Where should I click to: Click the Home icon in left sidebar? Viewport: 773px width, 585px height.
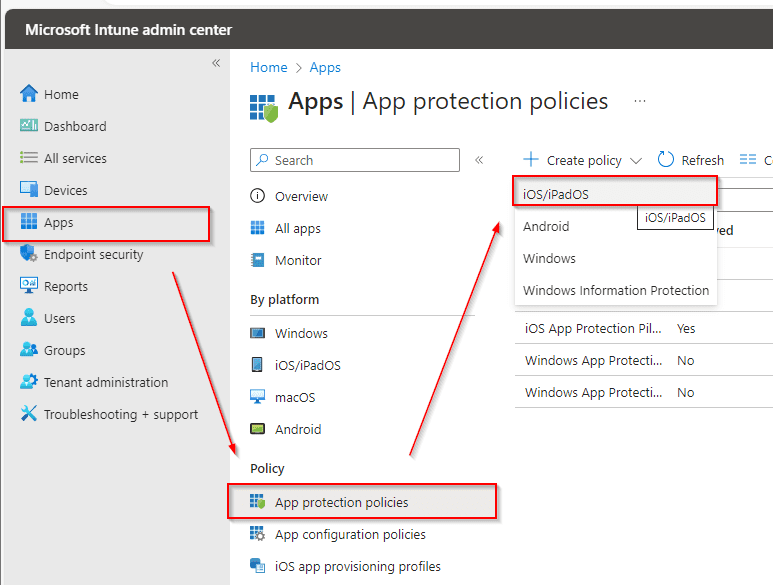(x=29, y=94)
